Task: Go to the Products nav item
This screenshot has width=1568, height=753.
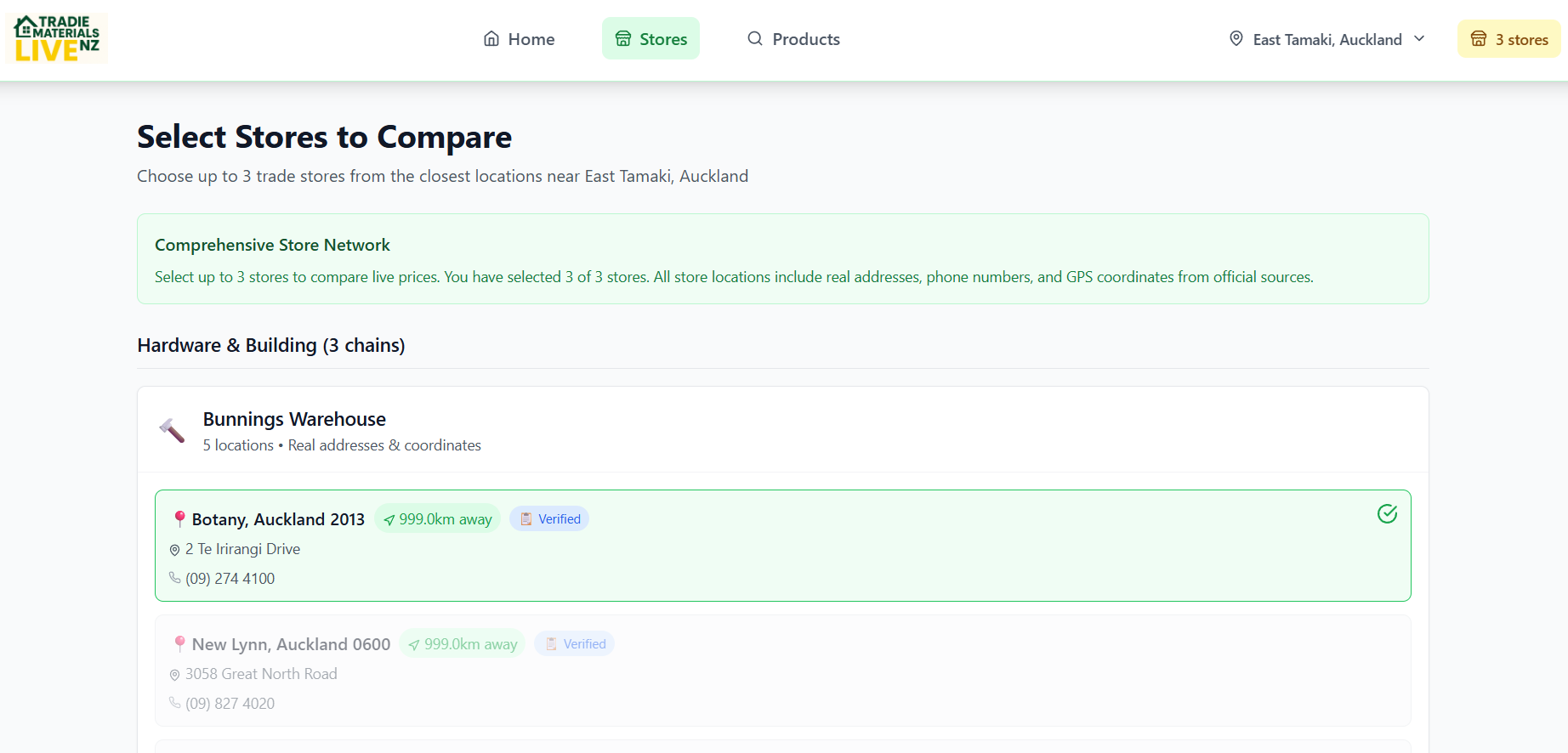Action: click(x=793, y=39)
